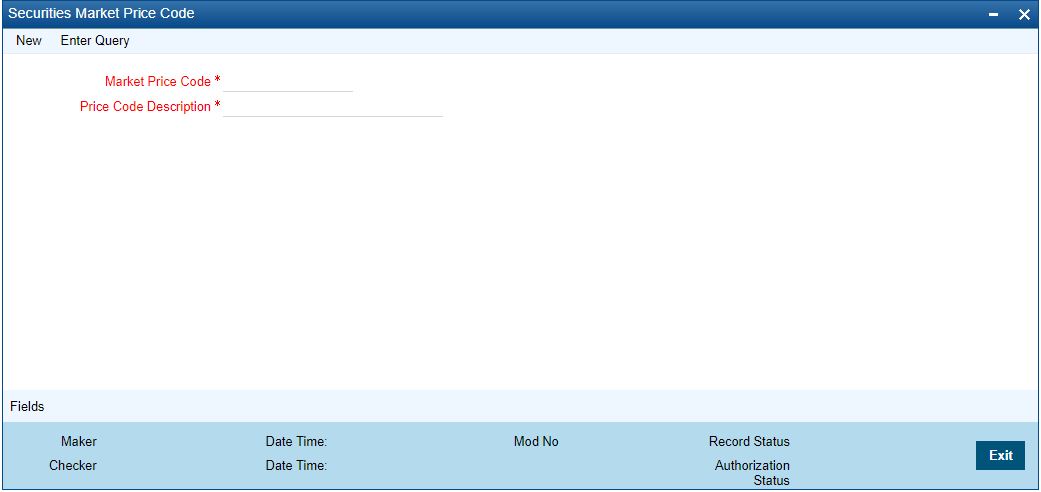The width and height of the screenshot is (1041, 492).
Task: Click the Authorization Status label
Action: coord(752,473)
